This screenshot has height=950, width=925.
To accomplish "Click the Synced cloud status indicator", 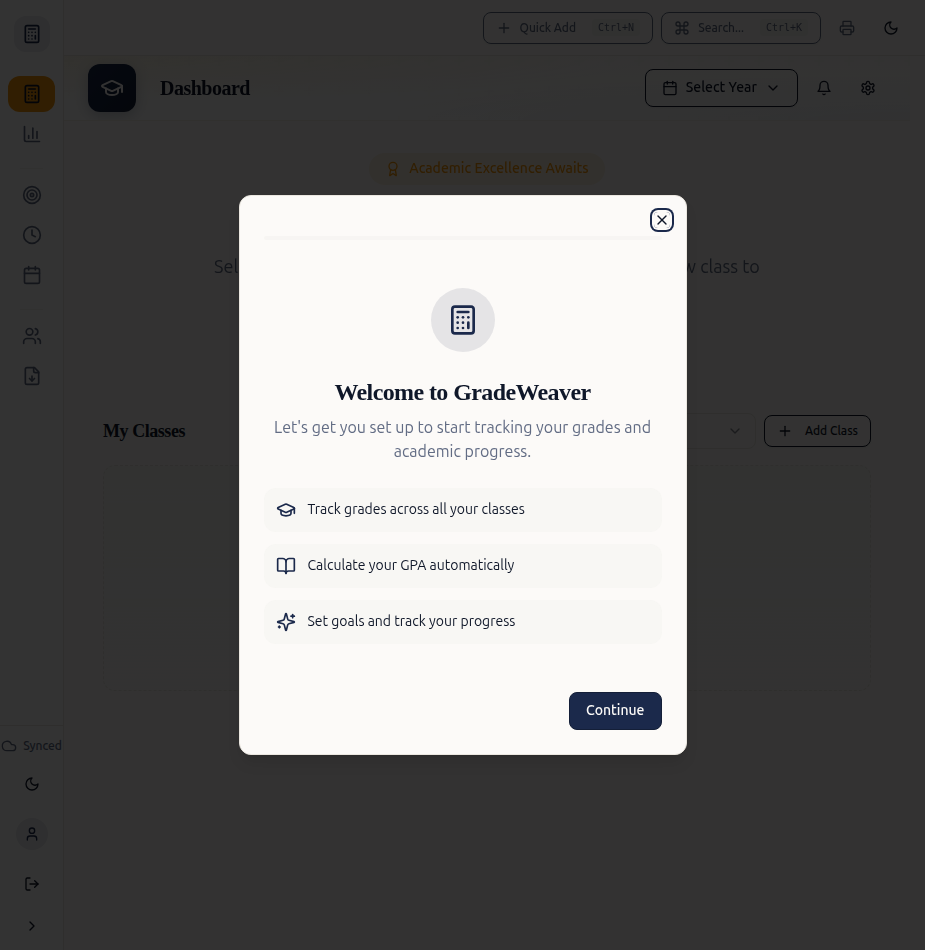I will coord(30,746).
